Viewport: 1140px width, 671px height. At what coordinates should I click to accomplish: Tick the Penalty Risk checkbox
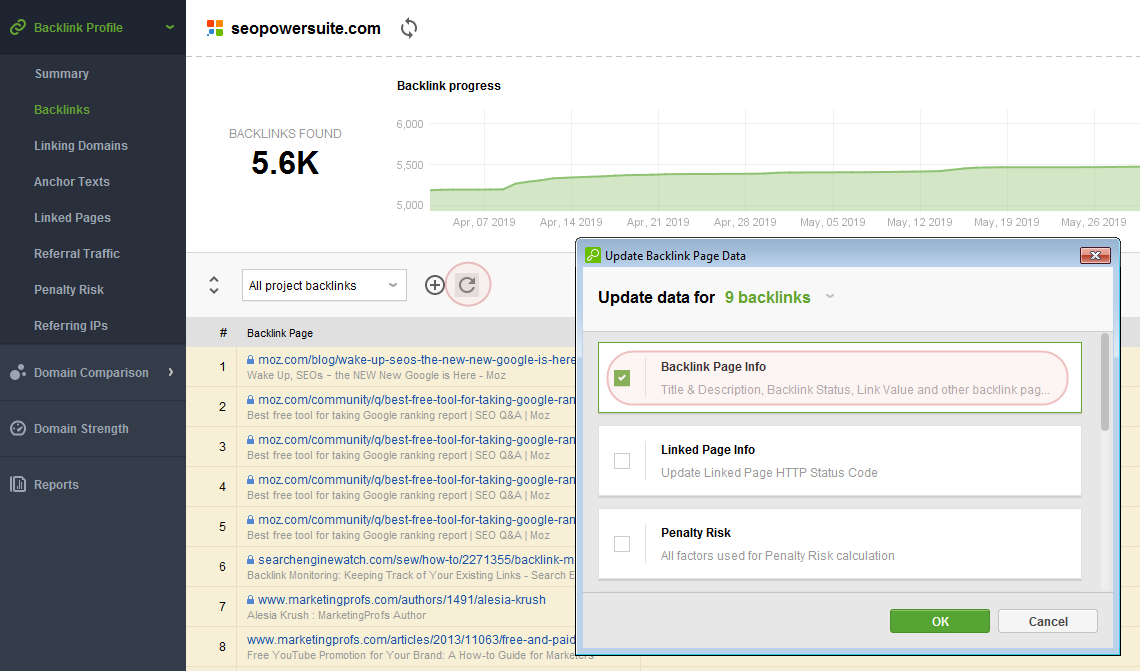coord(622,544)
